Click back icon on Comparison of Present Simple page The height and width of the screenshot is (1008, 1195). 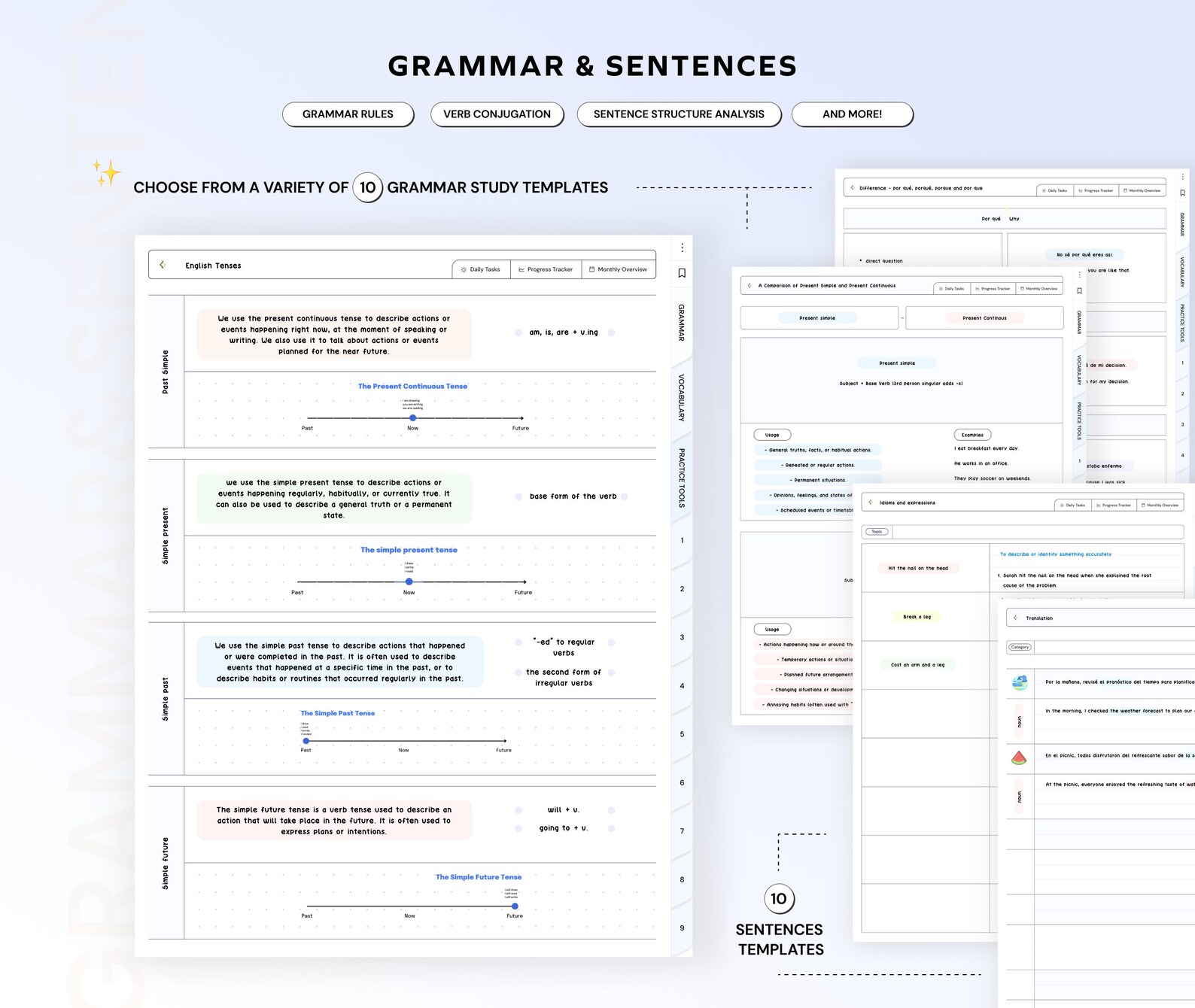[x=750, y=286]
